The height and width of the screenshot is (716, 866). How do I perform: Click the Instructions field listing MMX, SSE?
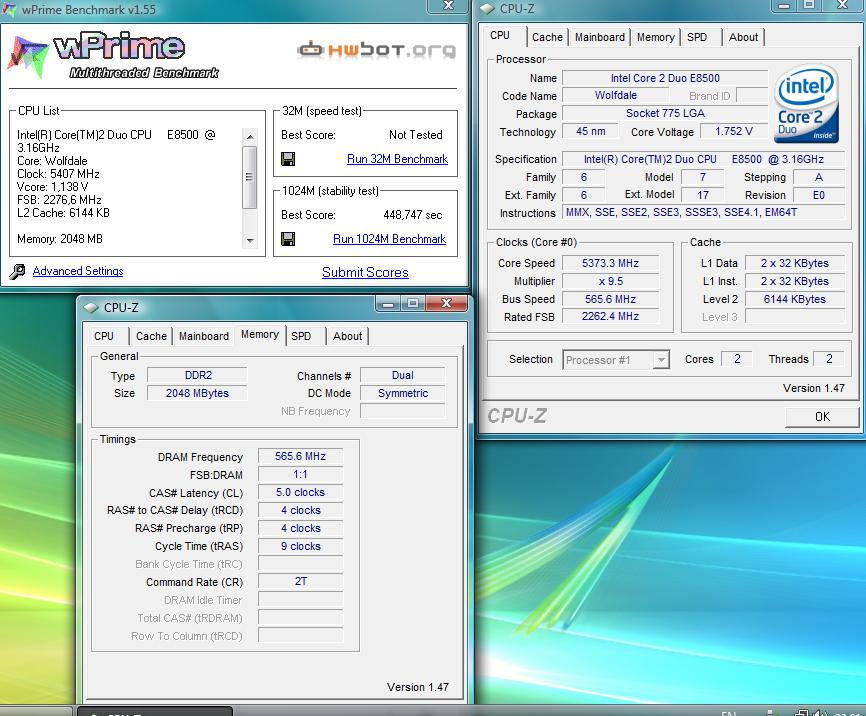point(704,212)
